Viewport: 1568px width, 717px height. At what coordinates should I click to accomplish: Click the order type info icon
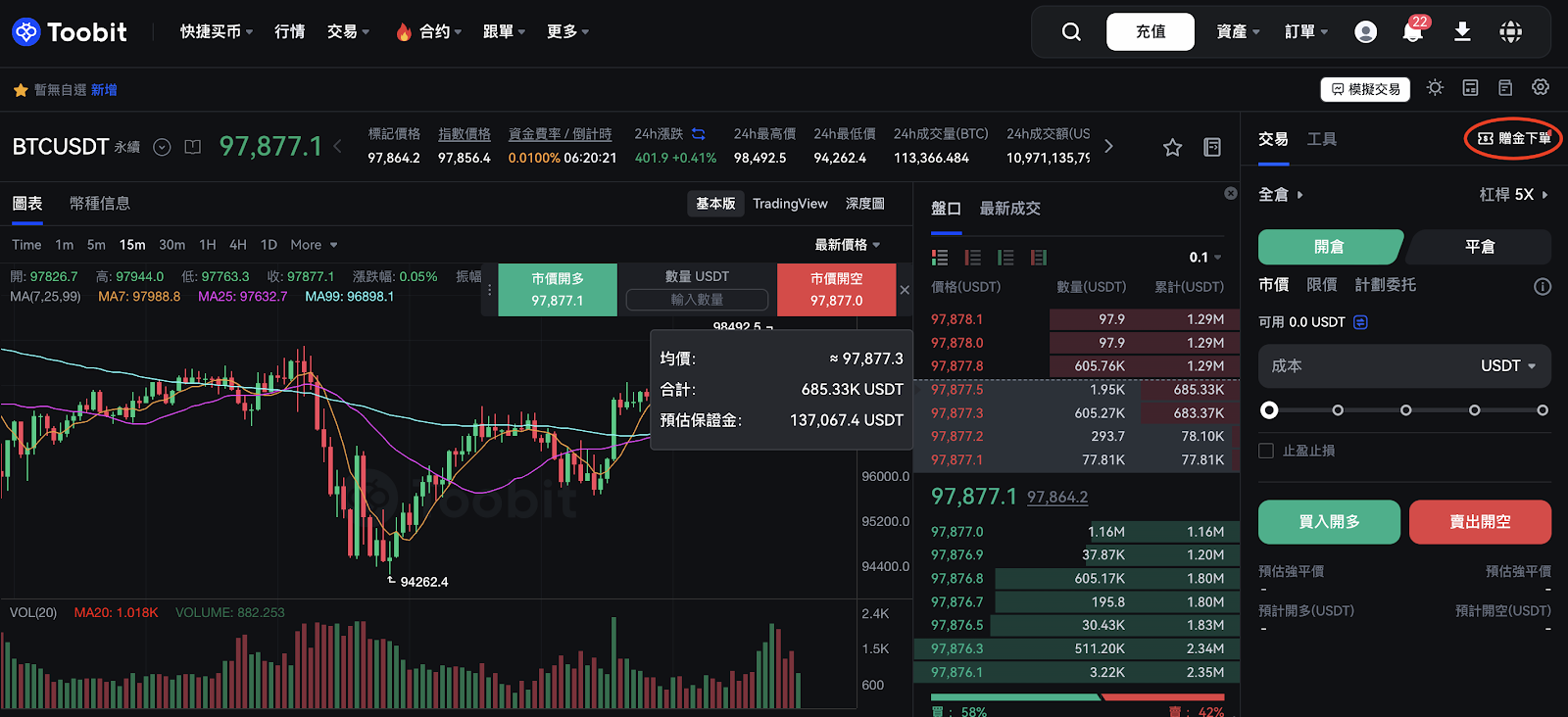pyautogui.click(x=1543, y=286)
